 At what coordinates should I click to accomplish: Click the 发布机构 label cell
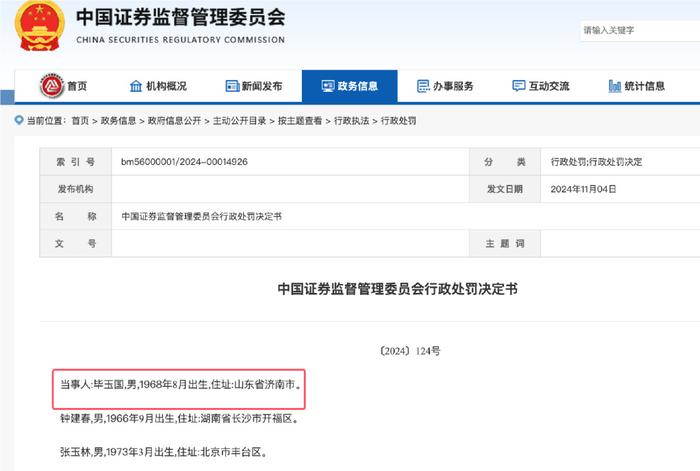pyautogui.click(x=75, y=189)
